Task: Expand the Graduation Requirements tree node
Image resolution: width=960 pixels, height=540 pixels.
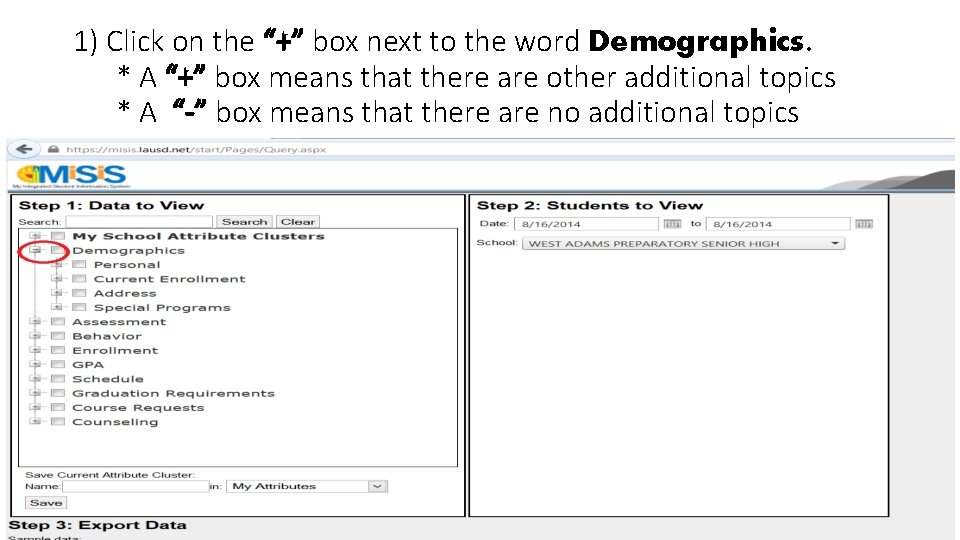Action: (x=36, y=392)
